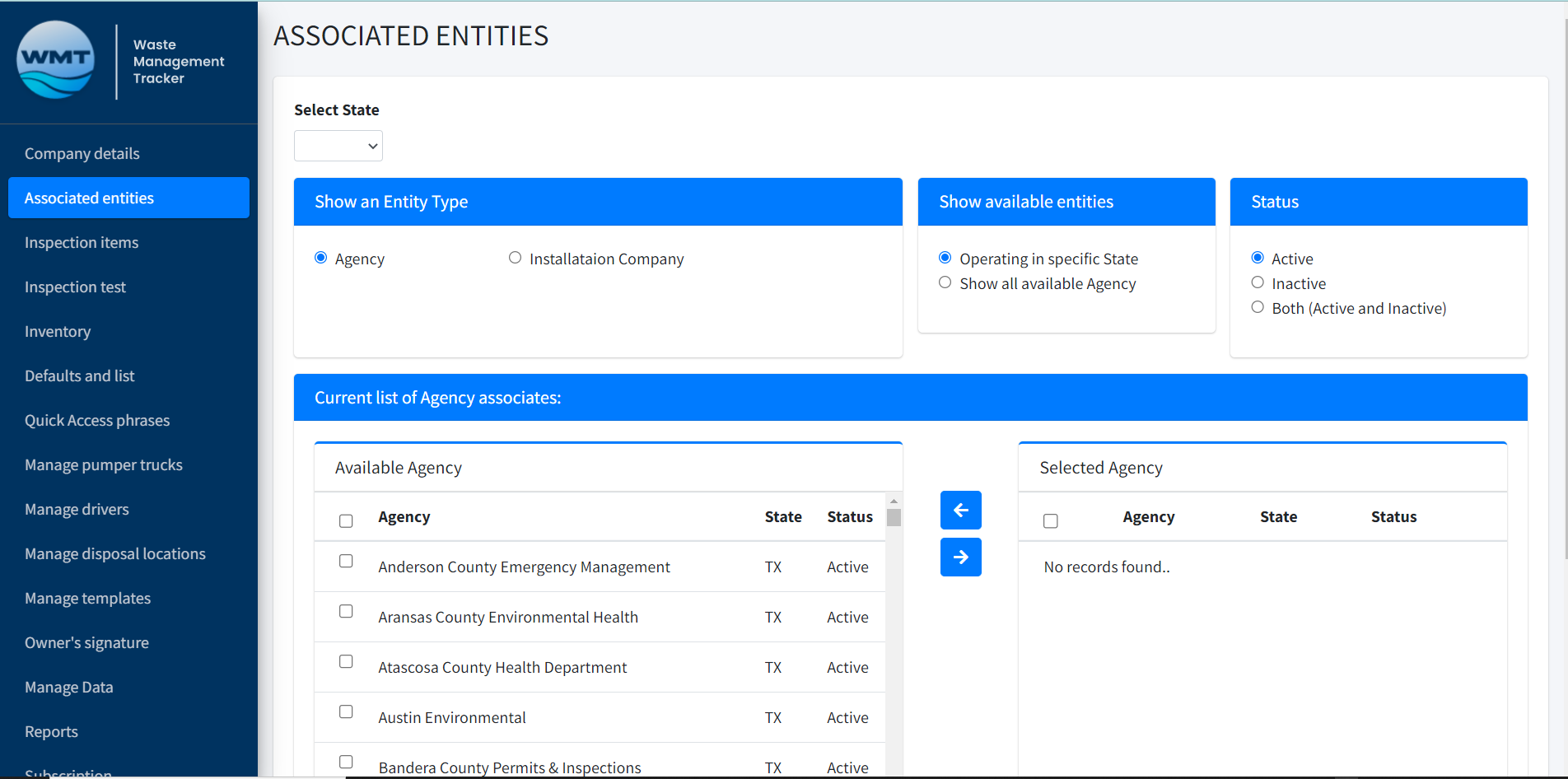Click Available Agency list scrollbar thumb

coord(894,518)
